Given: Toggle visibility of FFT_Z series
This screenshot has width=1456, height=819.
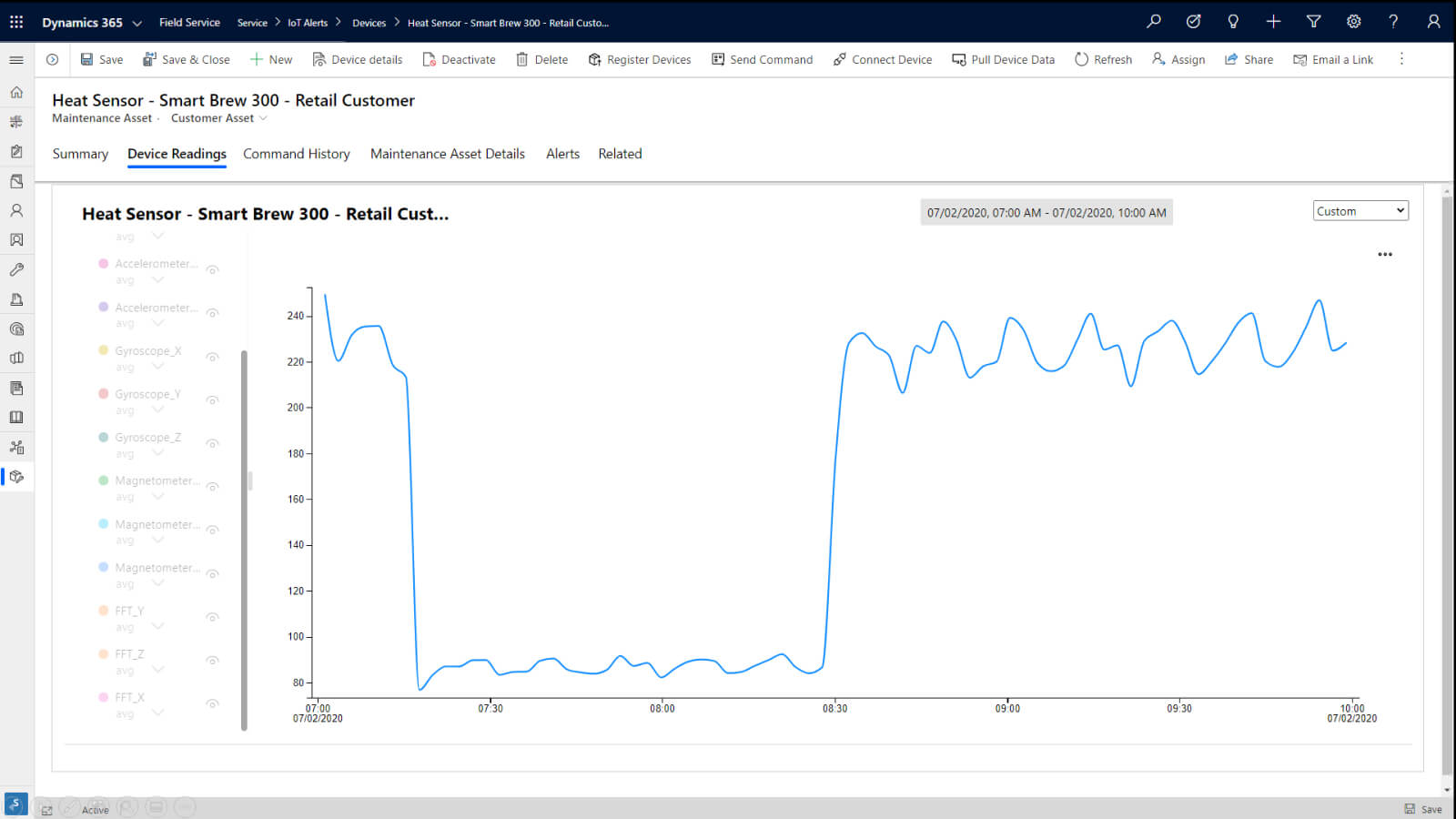Looking at the screenshot, I should [x=212, y=661].
